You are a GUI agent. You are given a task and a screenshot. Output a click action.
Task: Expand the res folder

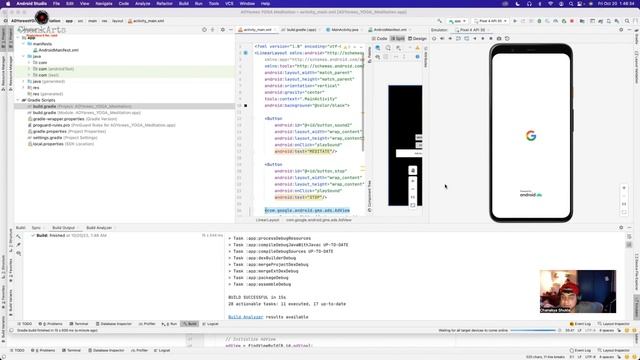click(24, 87)
